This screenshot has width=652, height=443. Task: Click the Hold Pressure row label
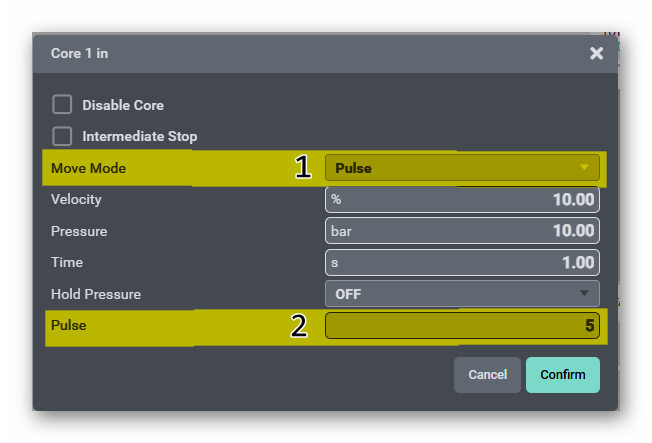[96, 294]
